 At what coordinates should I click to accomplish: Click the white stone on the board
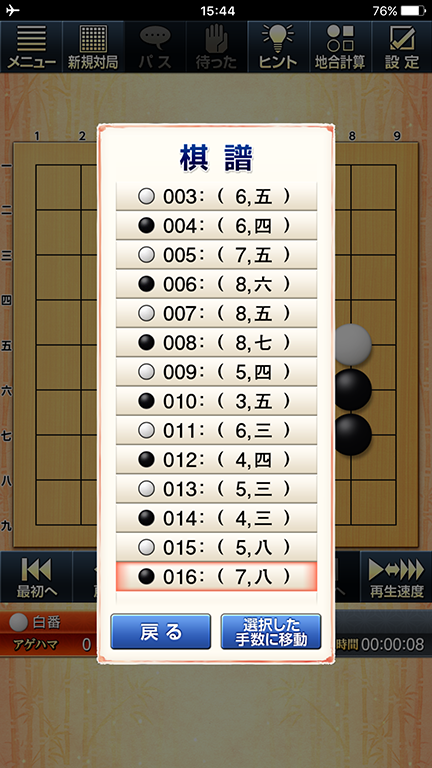point(353,344)
